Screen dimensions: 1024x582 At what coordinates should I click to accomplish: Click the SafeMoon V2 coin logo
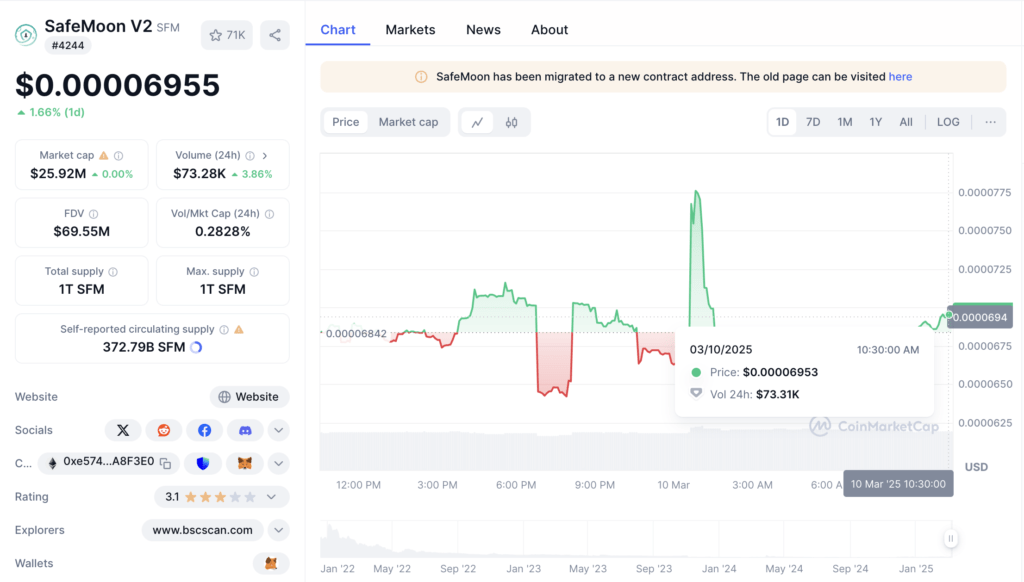click(26, 35)
